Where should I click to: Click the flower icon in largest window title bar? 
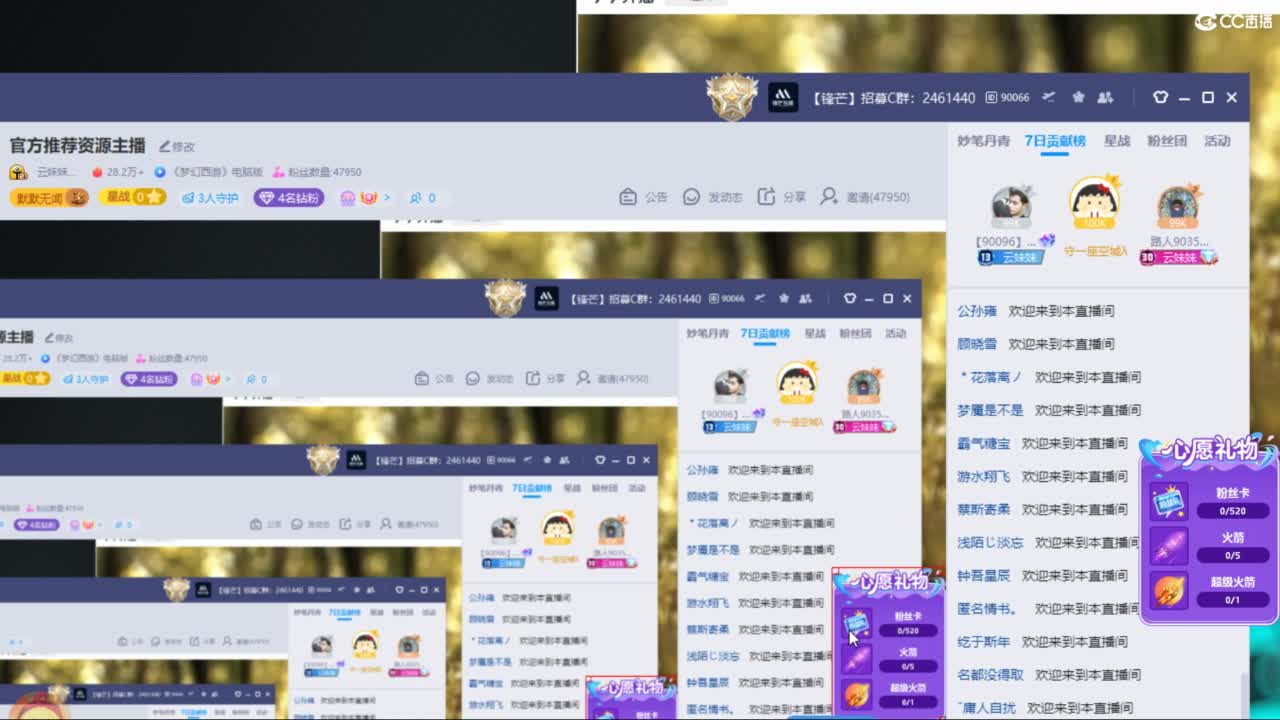[1078, 97]
